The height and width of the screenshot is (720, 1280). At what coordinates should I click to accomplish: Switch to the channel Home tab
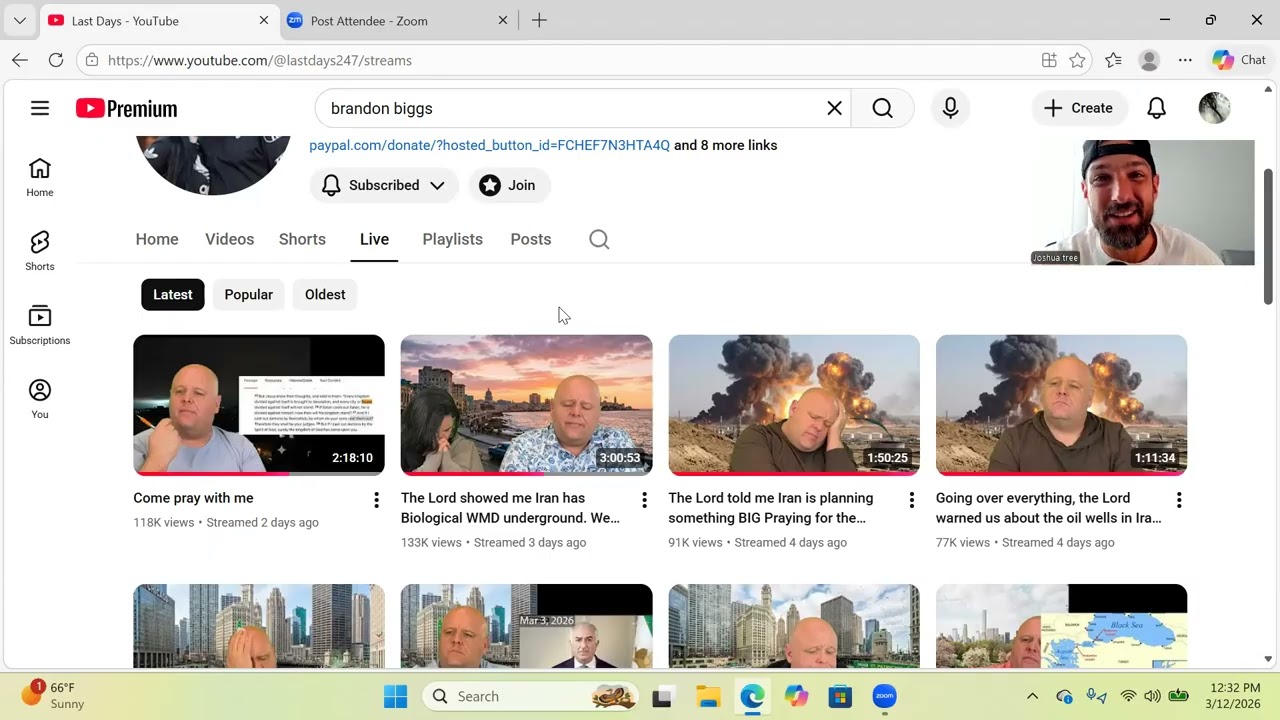click(157, 239)
